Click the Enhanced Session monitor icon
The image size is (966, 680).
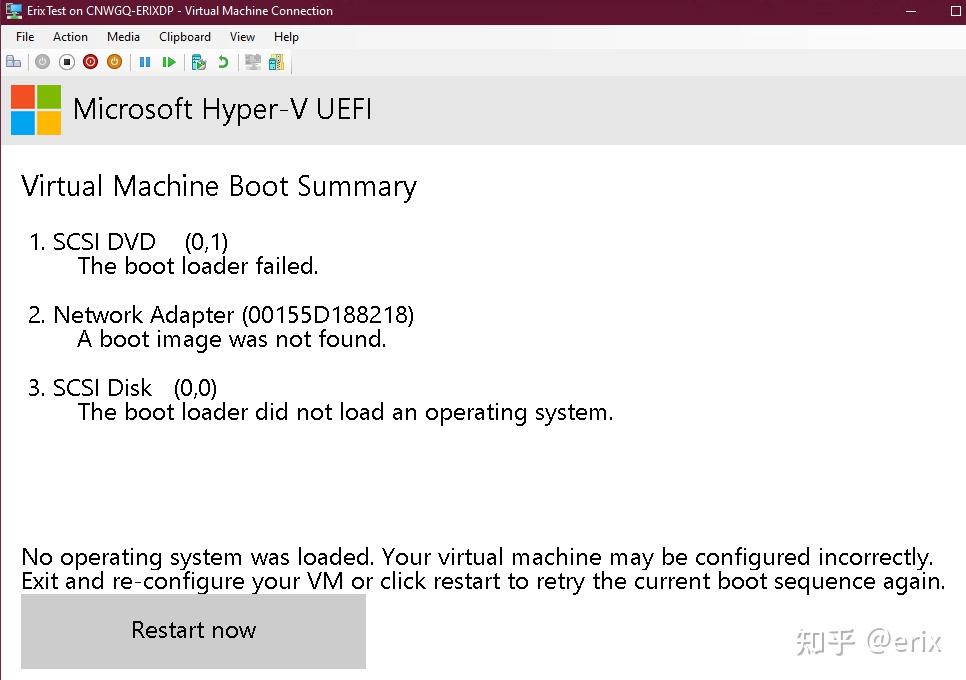pos(253,62)
